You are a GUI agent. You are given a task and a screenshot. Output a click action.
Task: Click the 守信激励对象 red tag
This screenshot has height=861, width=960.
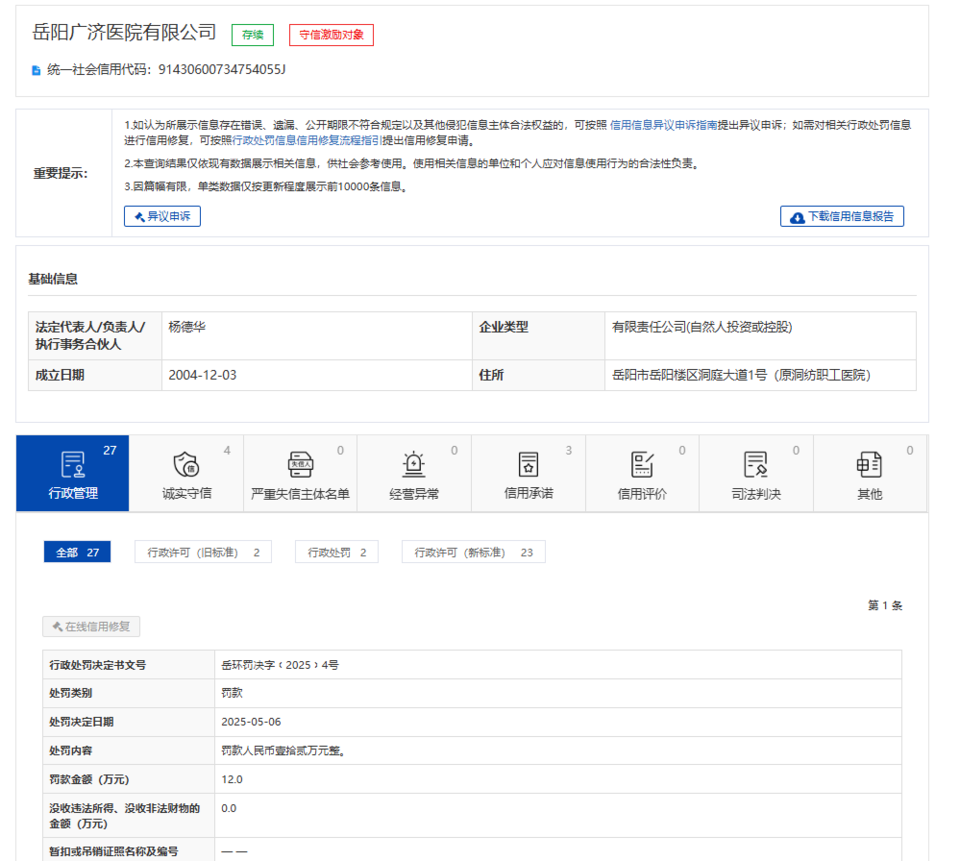331,35
